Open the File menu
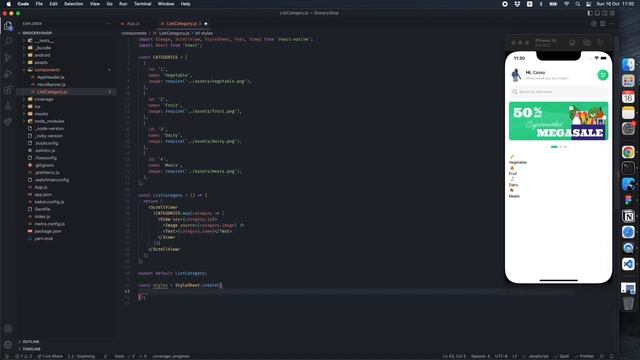 (x=39, y=4)
